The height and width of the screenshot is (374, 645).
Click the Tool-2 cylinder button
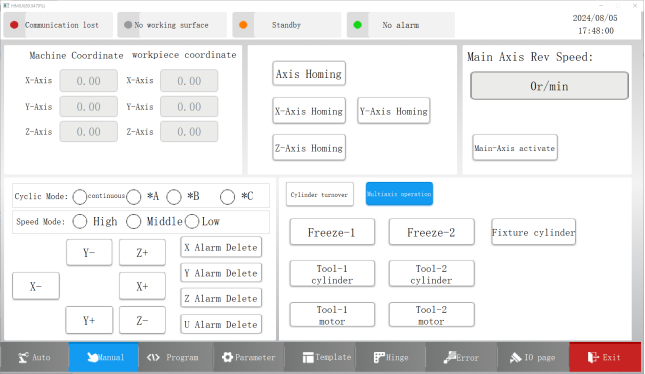coord(432,274)
